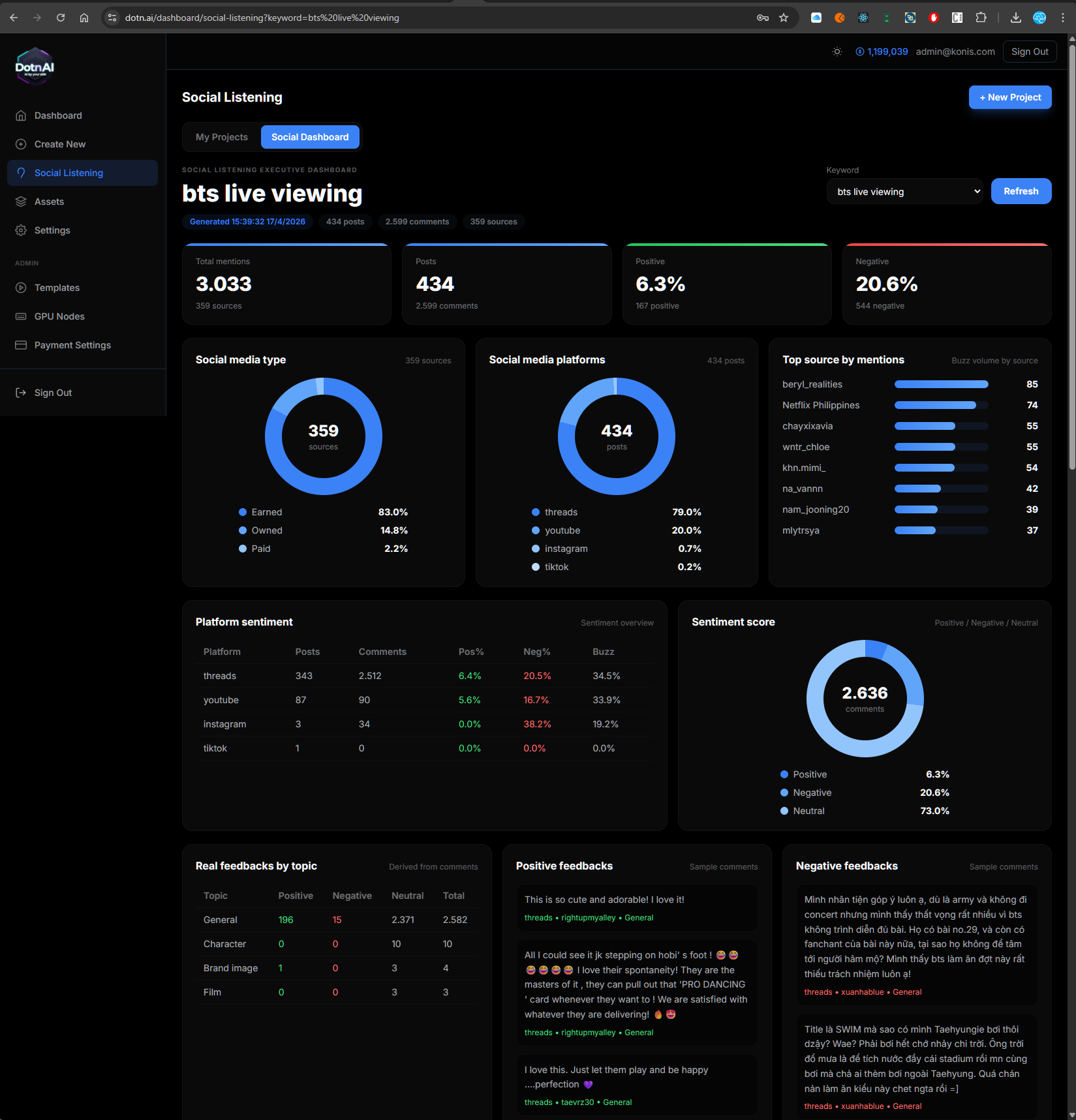Click the credits balance 1,199,039
This screenshot has width=1076, height=1120.
882,52
